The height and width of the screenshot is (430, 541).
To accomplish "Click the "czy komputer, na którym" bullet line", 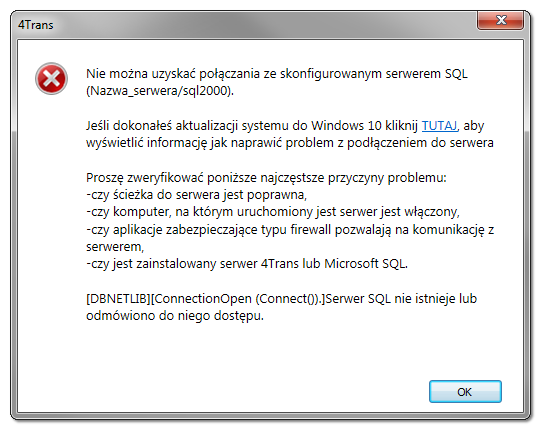I will (x=273, y=212).
